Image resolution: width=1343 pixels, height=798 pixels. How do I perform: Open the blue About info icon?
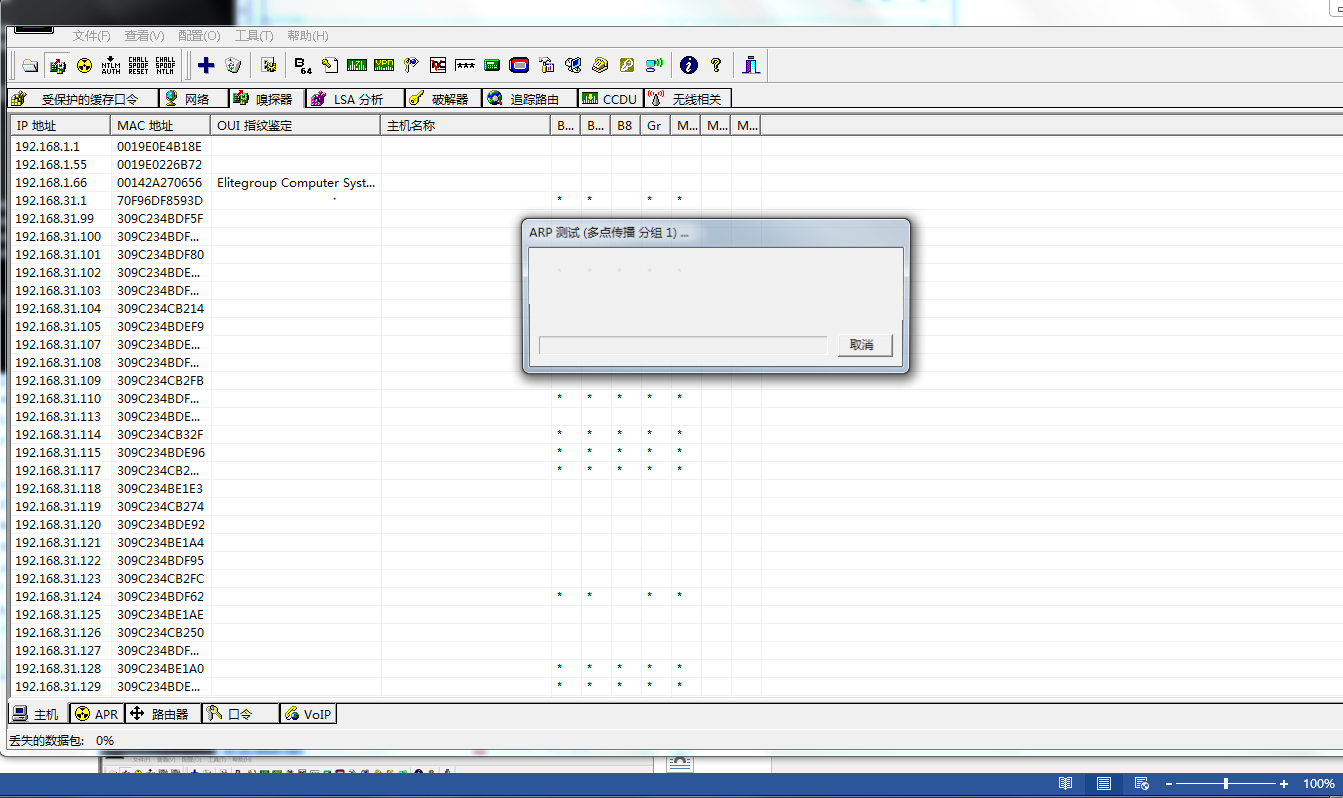click(688, 65)
